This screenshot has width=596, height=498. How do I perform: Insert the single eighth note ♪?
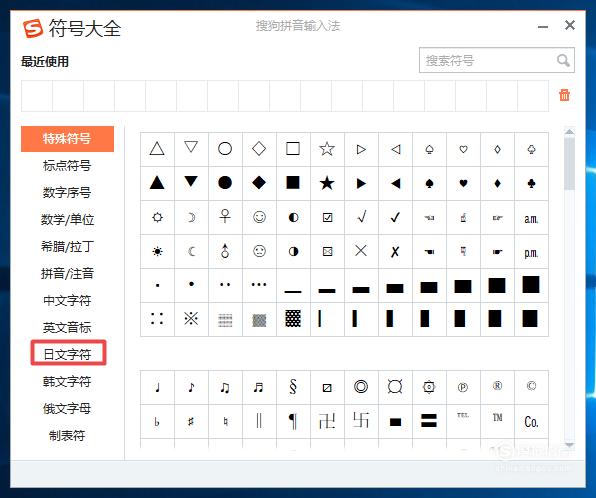click(191, 387)
